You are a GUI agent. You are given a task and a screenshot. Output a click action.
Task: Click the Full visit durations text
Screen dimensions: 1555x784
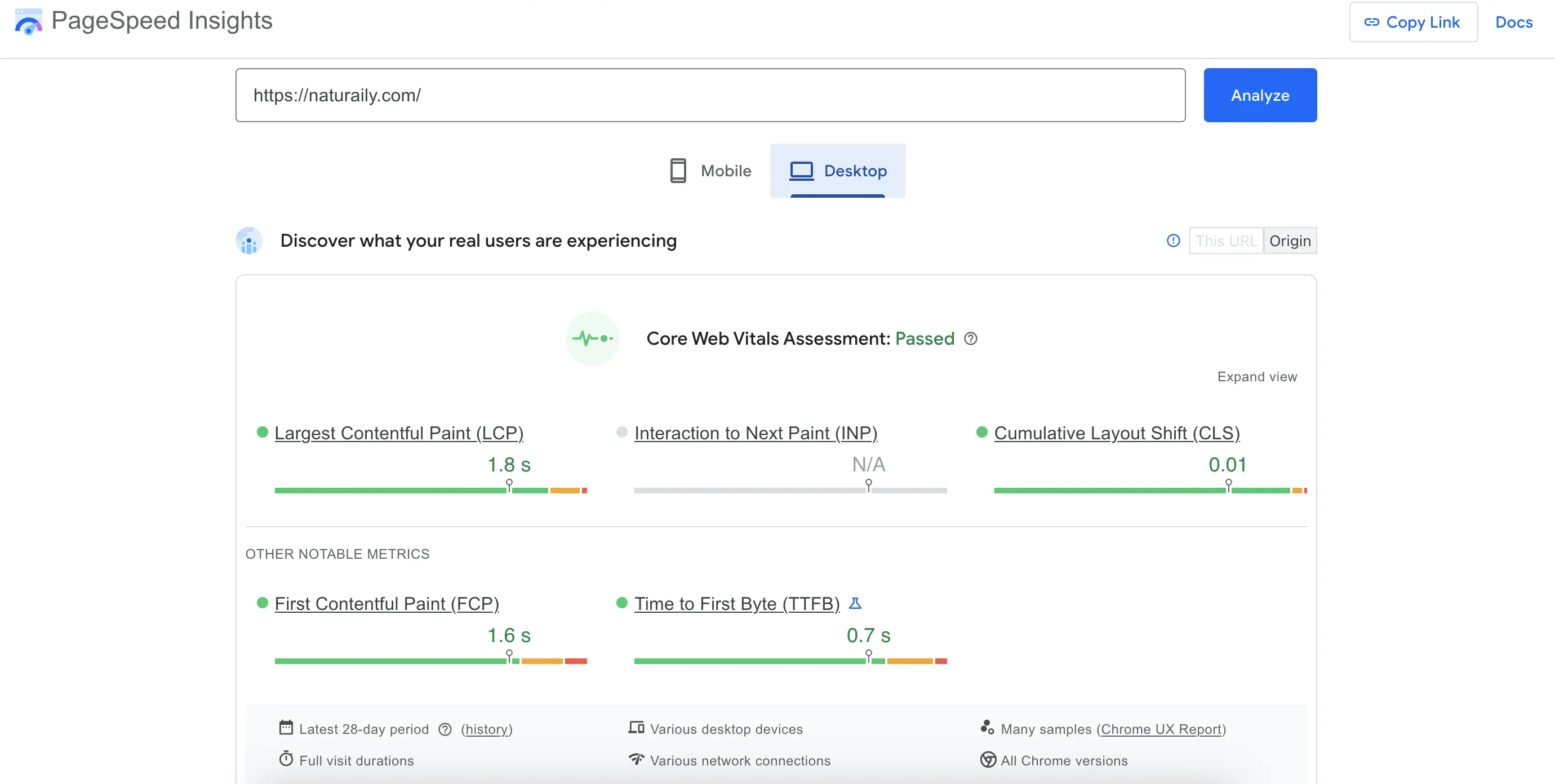356,761
